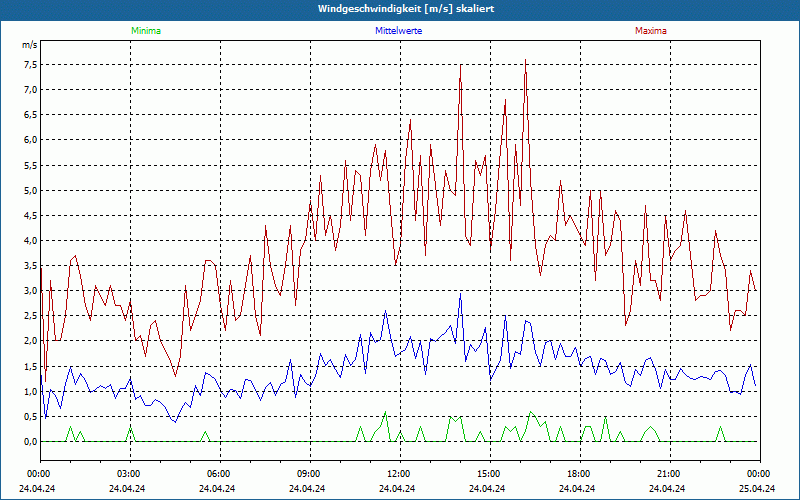Click the 1,0 y-axis tick label
The image size is (800, 500).
point(30,391)
